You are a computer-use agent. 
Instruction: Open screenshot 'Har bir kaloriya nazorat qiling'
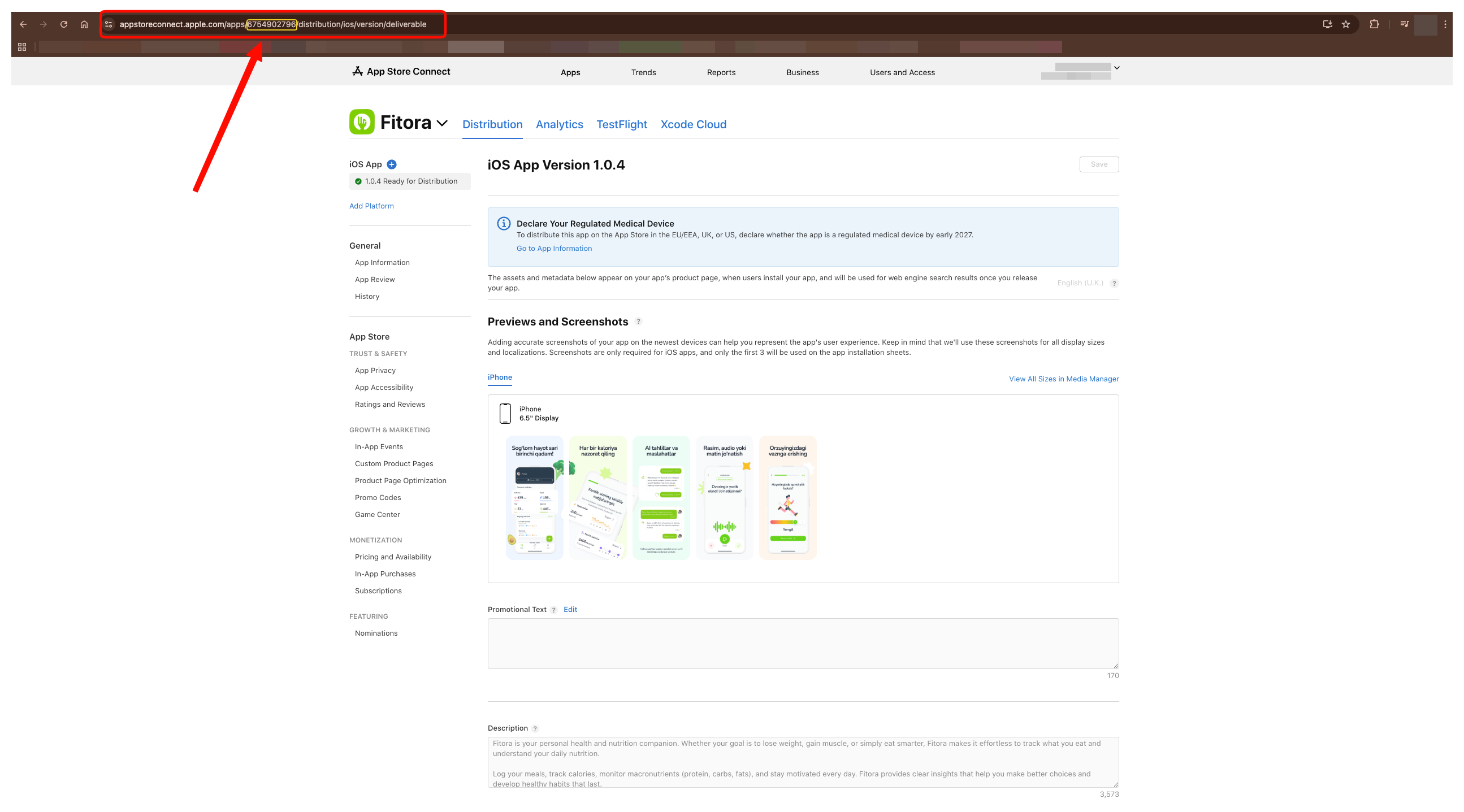597,498
